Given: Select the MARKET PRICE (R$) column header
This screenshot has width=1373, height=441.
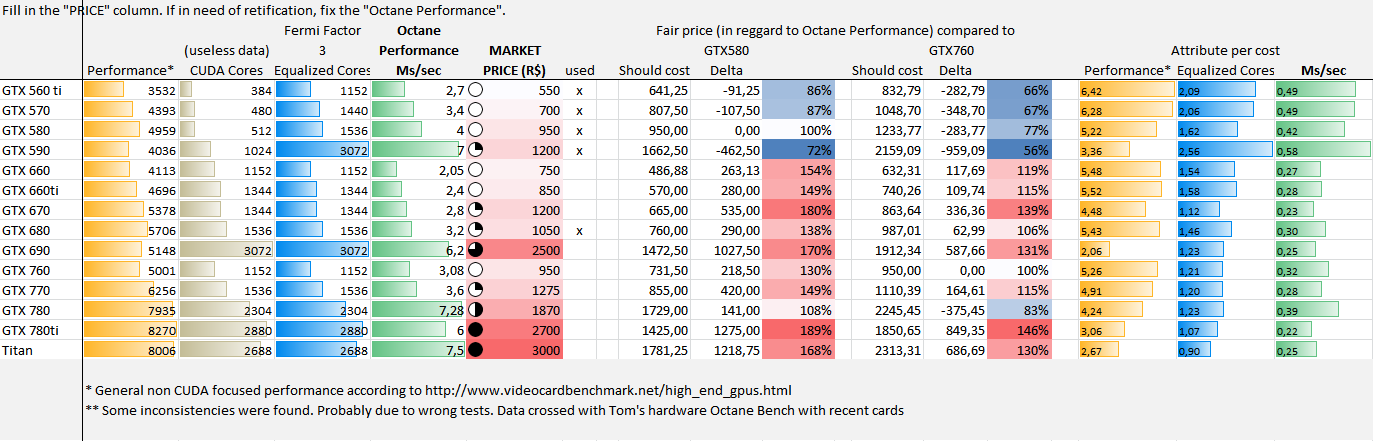Looking at the screenshot, I should [x=515, y=60].
